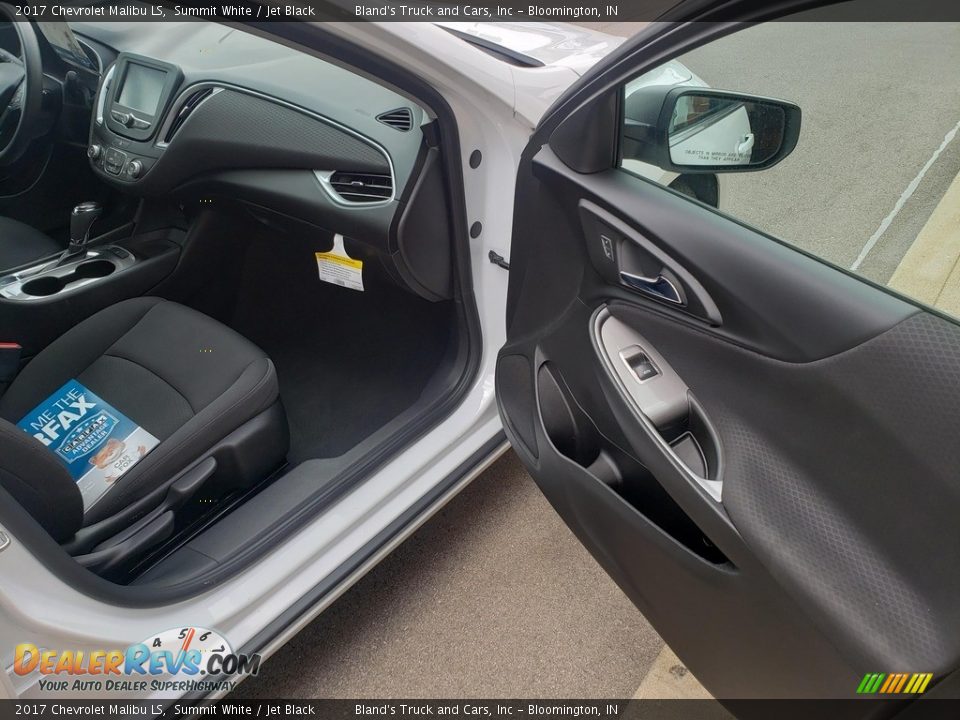Click the '.com' portion of the DealerRevs logo

[226, 662]
